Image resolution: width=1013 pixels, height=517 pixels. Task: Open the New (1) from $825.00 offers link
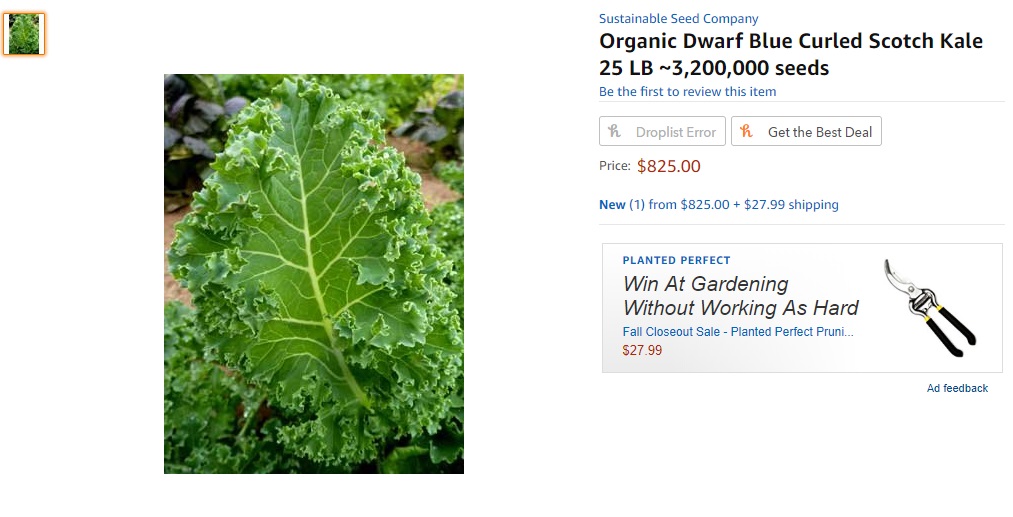pos(718,205)
